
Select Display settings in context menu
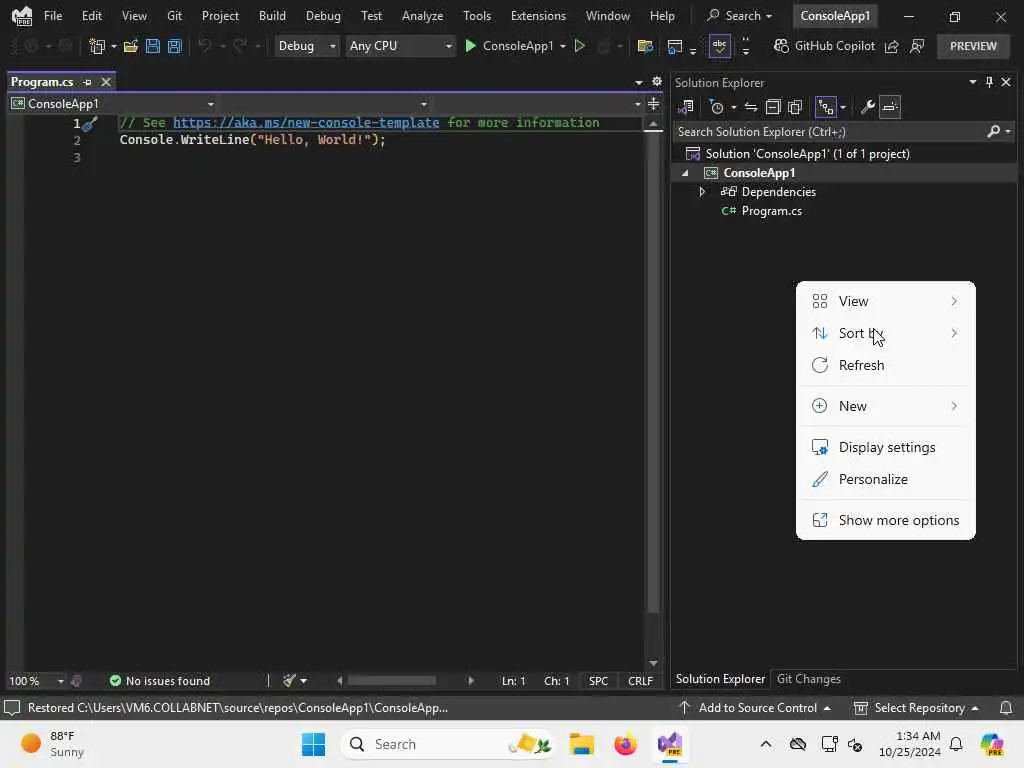point(885,447)
